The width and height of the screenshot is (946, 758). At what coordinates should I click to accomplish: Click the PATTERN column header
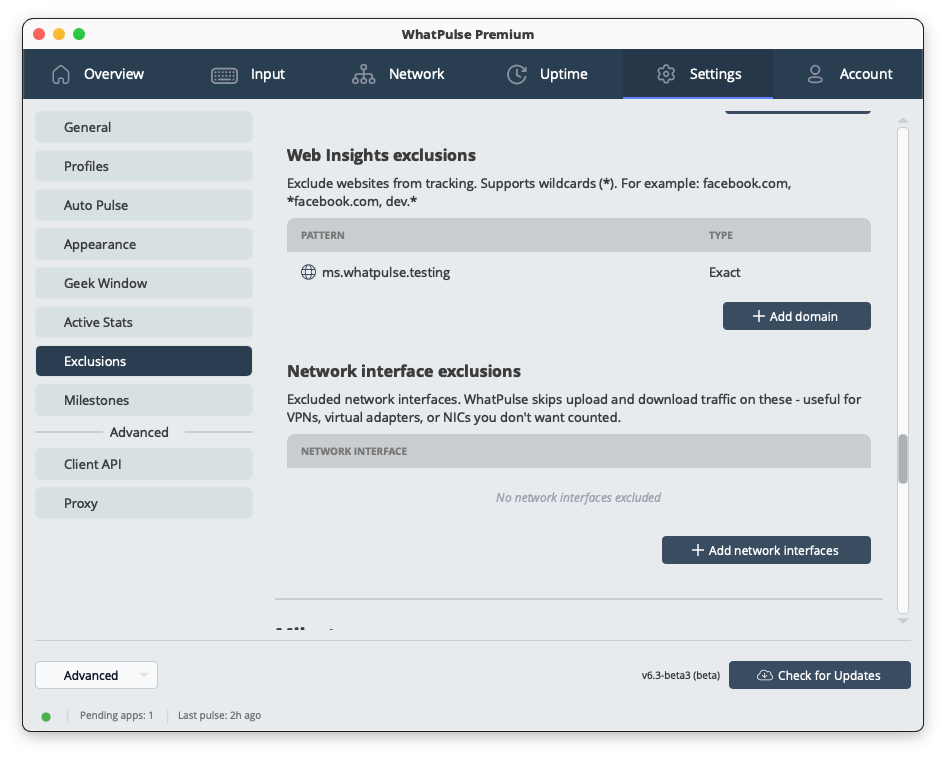point(323,235)
